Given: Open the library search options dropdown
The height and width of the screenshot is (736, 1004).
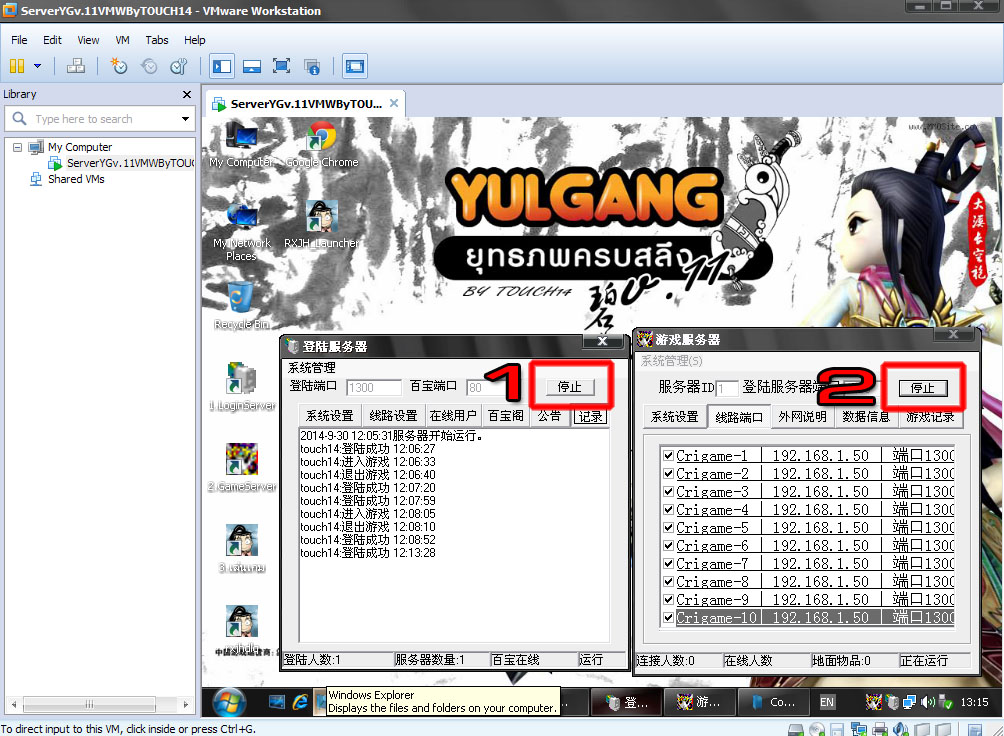Looking at the screenshot, I should point(185,119).
